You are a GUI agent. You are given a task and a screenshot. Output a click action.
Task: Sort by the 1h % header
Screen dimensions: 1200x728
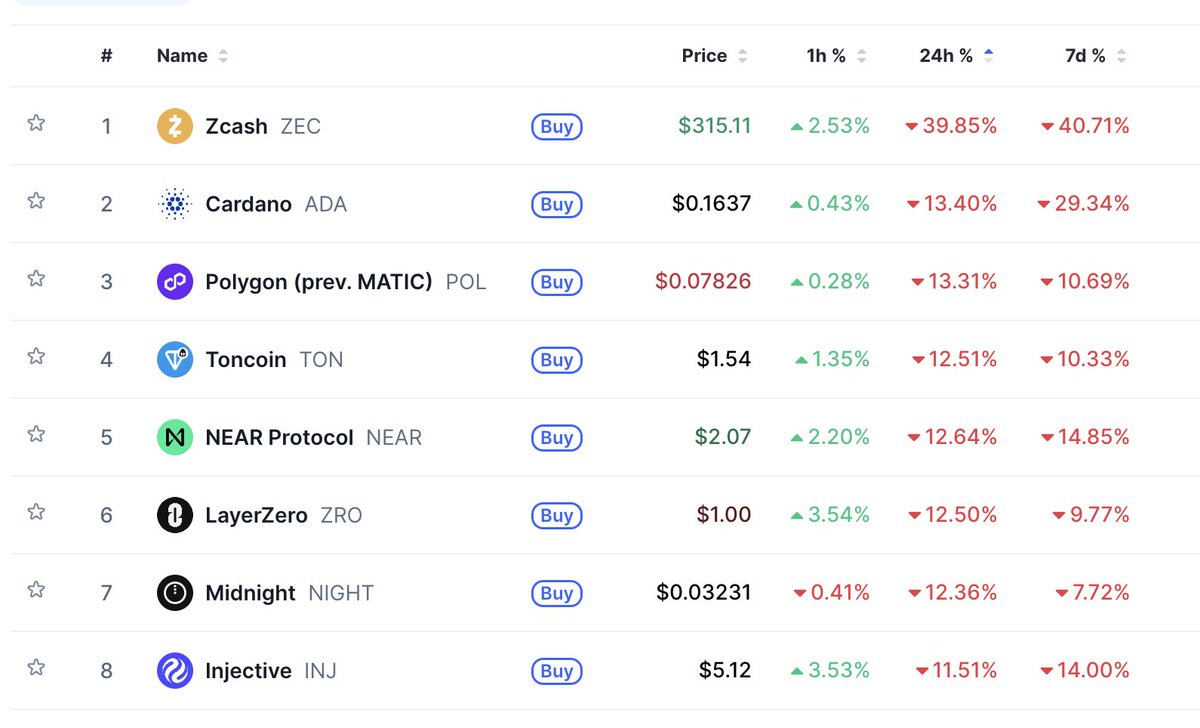pyautogui.click(x=836, y=56)
